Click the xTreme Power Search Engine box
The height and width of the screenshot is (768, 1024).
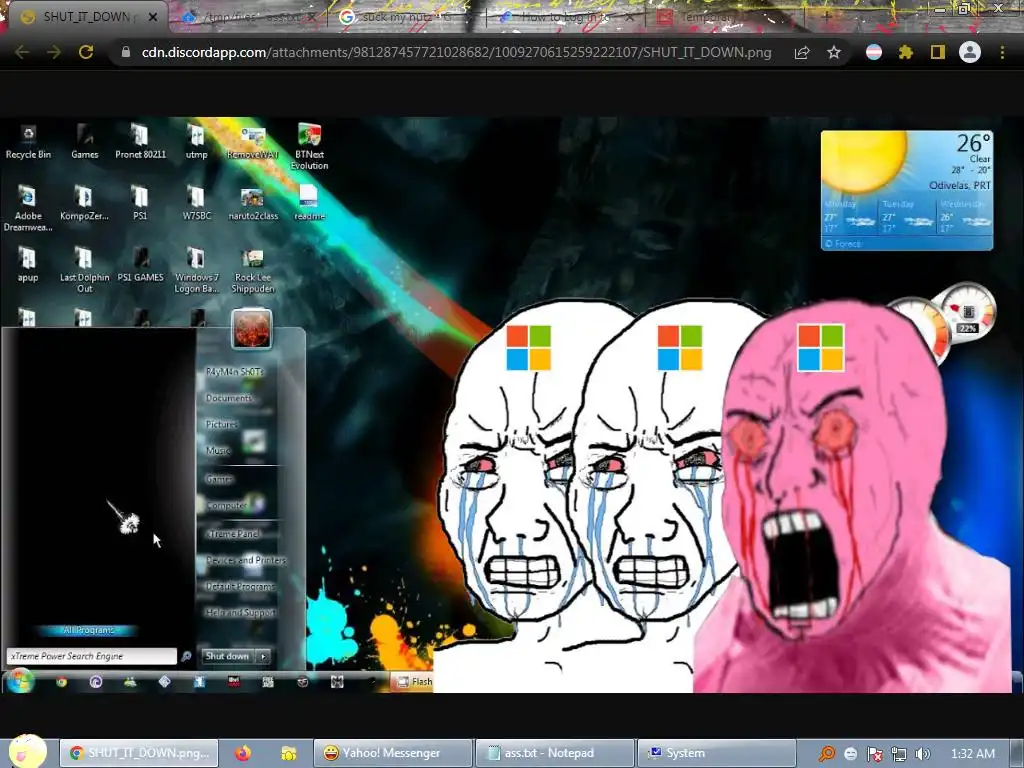click(91, 656)
